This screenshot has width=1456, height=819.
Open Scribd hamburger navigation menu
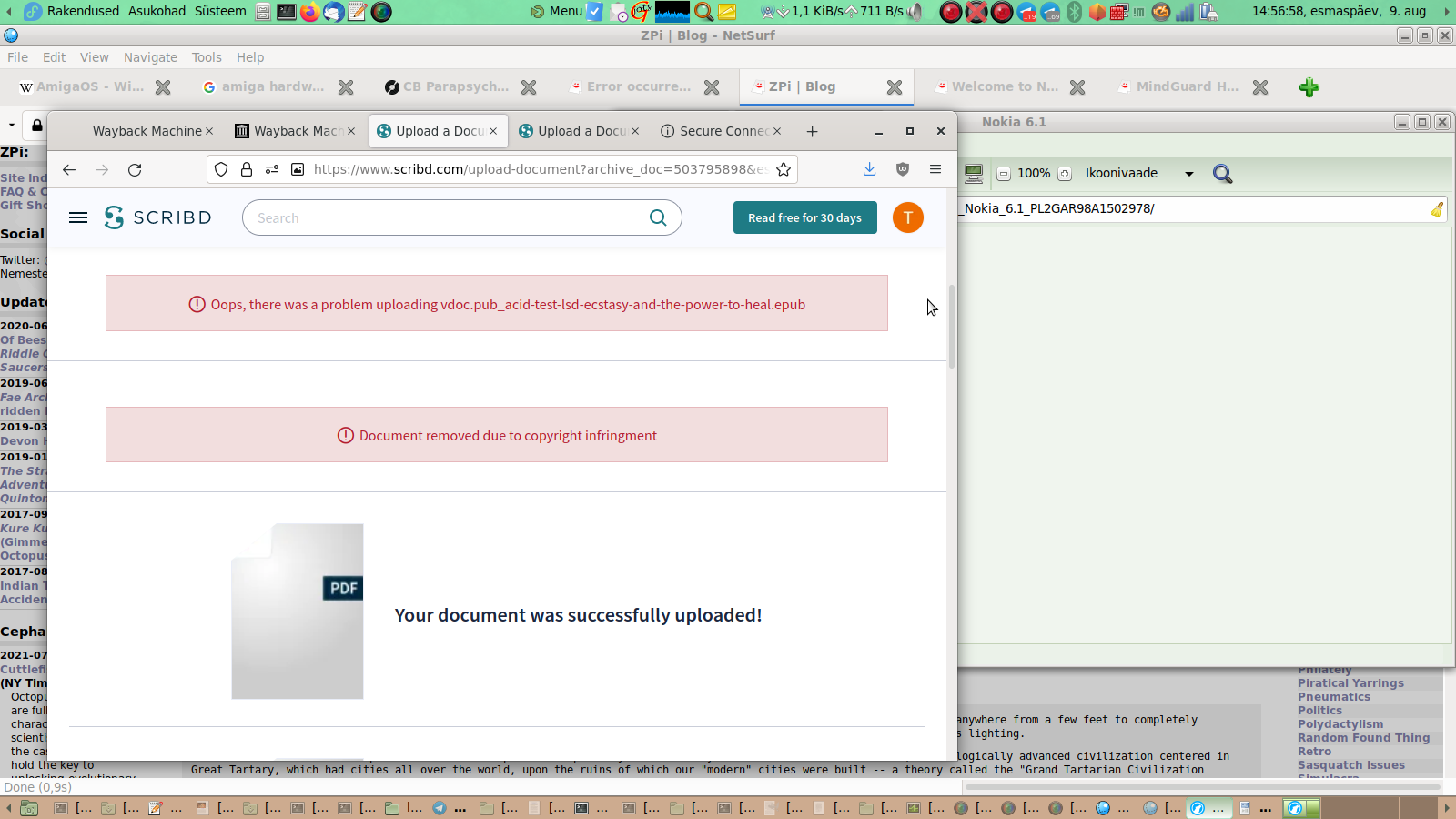pos(78,217)
